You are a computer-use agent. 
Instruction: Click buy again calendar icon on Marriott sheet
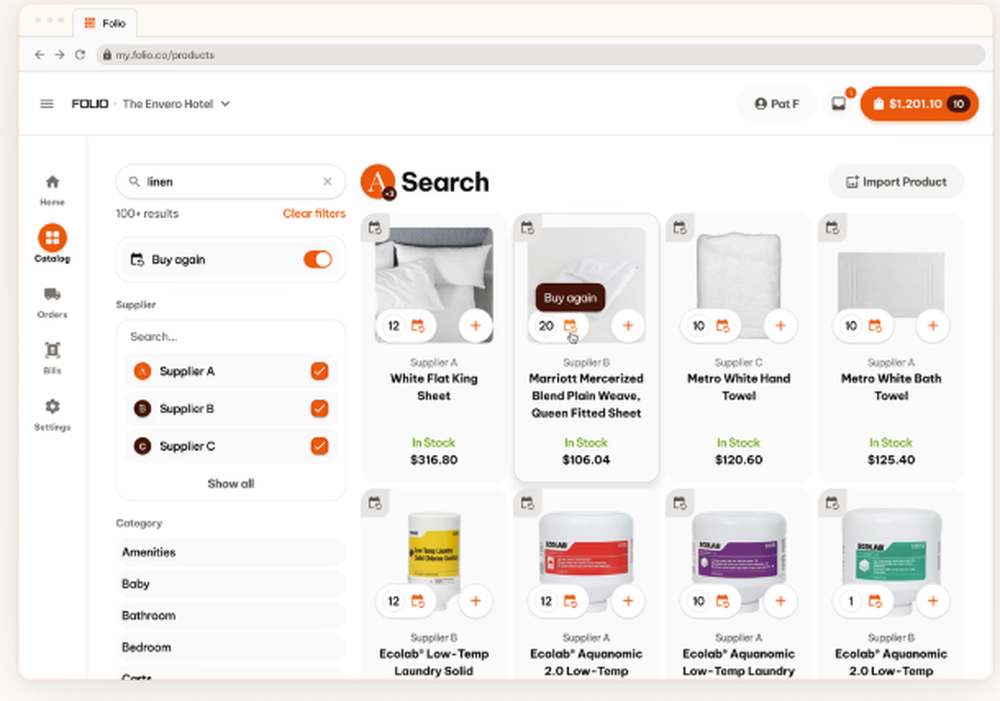pyautogui.click(x=570, y=326)
